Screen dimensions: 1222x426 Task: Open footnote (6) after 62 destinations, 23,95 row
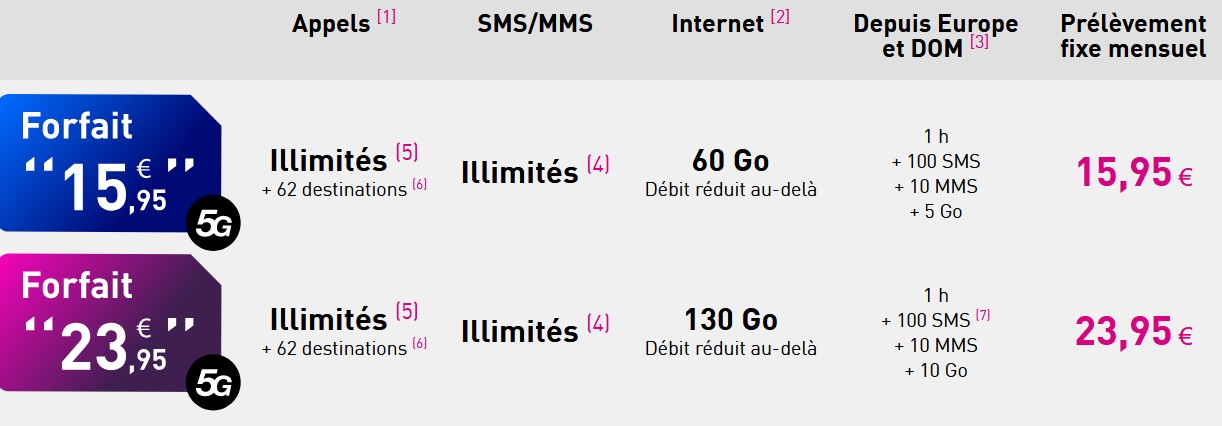419,343
